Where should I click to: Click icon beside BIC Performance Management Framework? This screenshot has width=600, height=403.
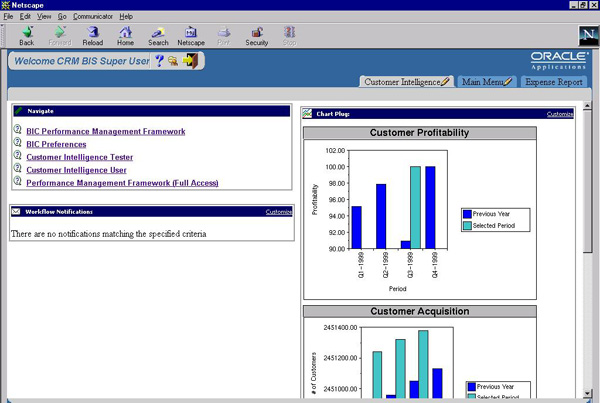click(x=18, y=129)
